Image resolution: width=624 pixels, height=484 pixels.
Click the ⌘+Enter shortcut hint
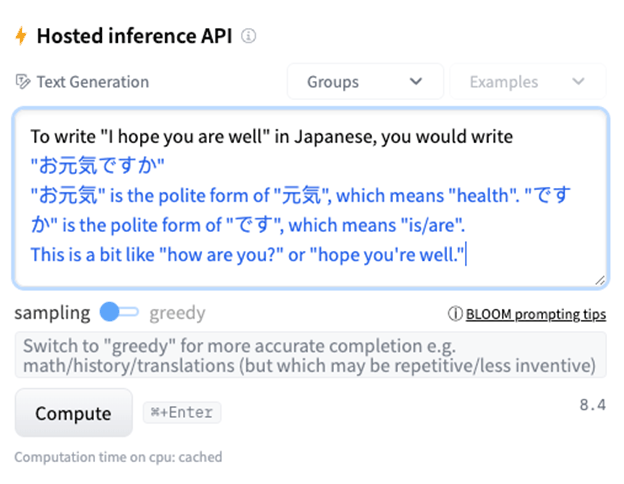(x=182, y=412)
